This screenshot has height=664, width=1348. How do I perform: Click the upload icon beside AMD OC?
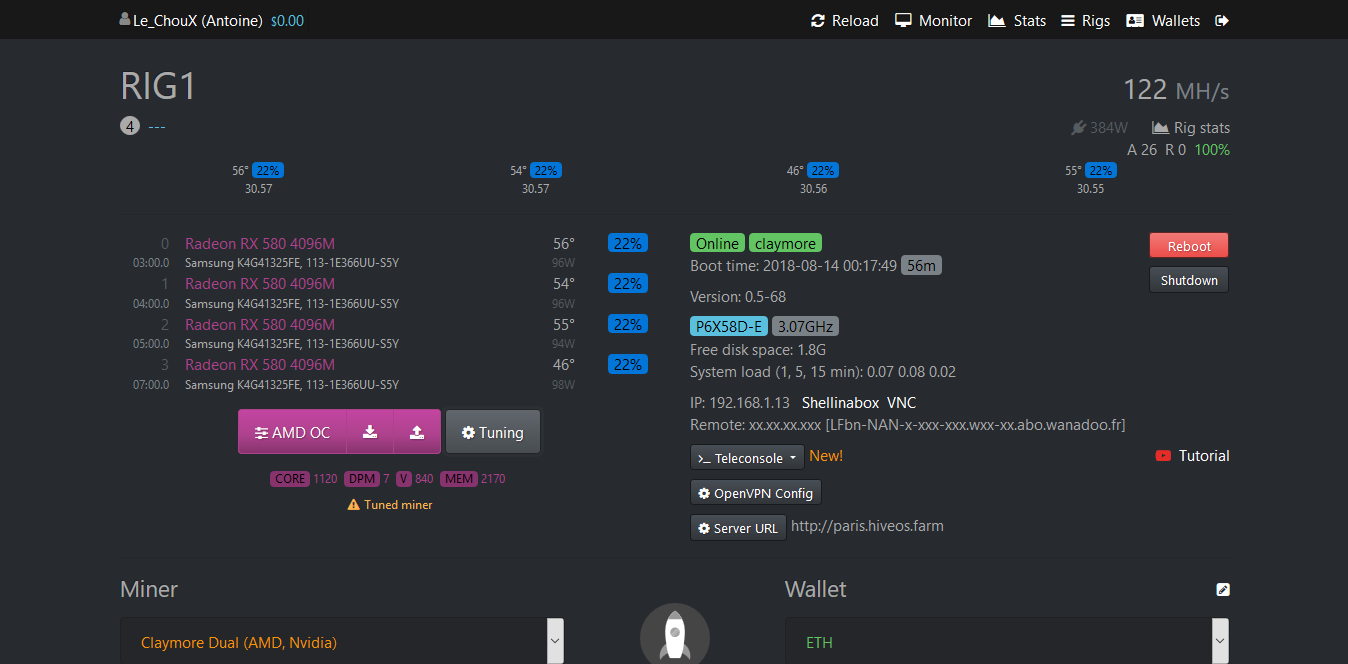(417, 432)
